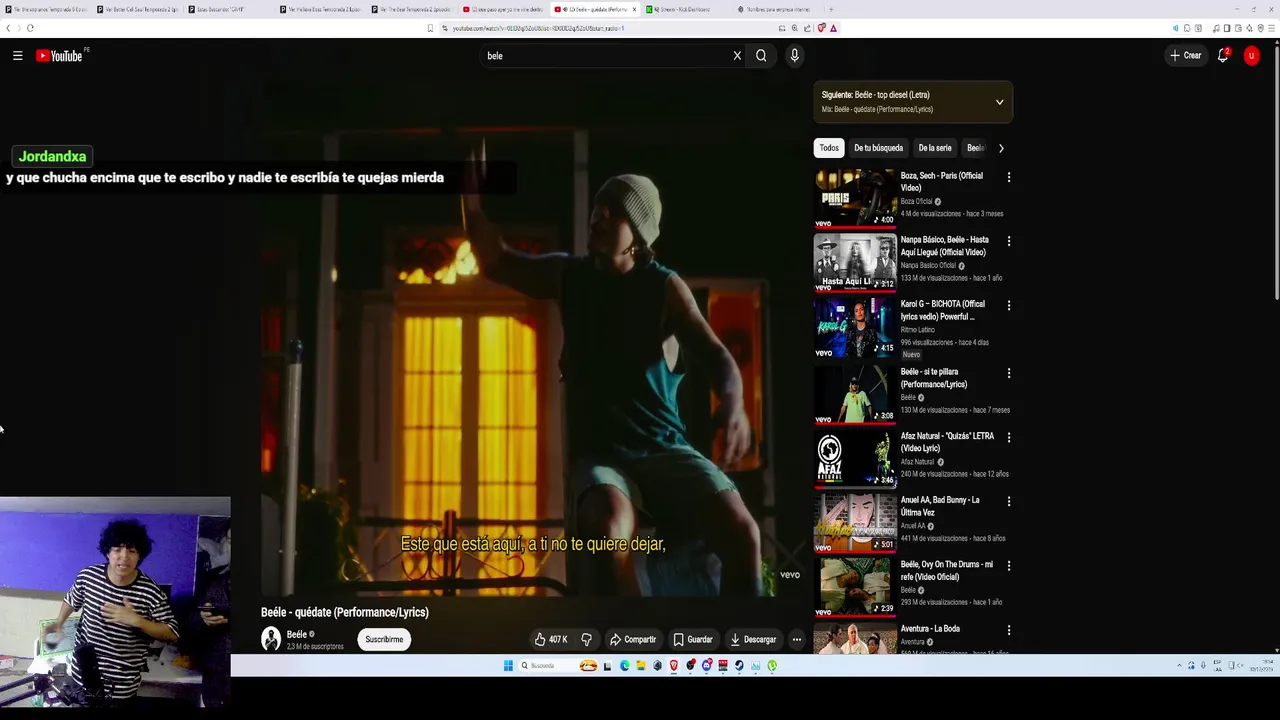Open options for 'mi refe' video
Image resolution: width=1280 pixels, height=720 pixels.
pos(1008,565)
